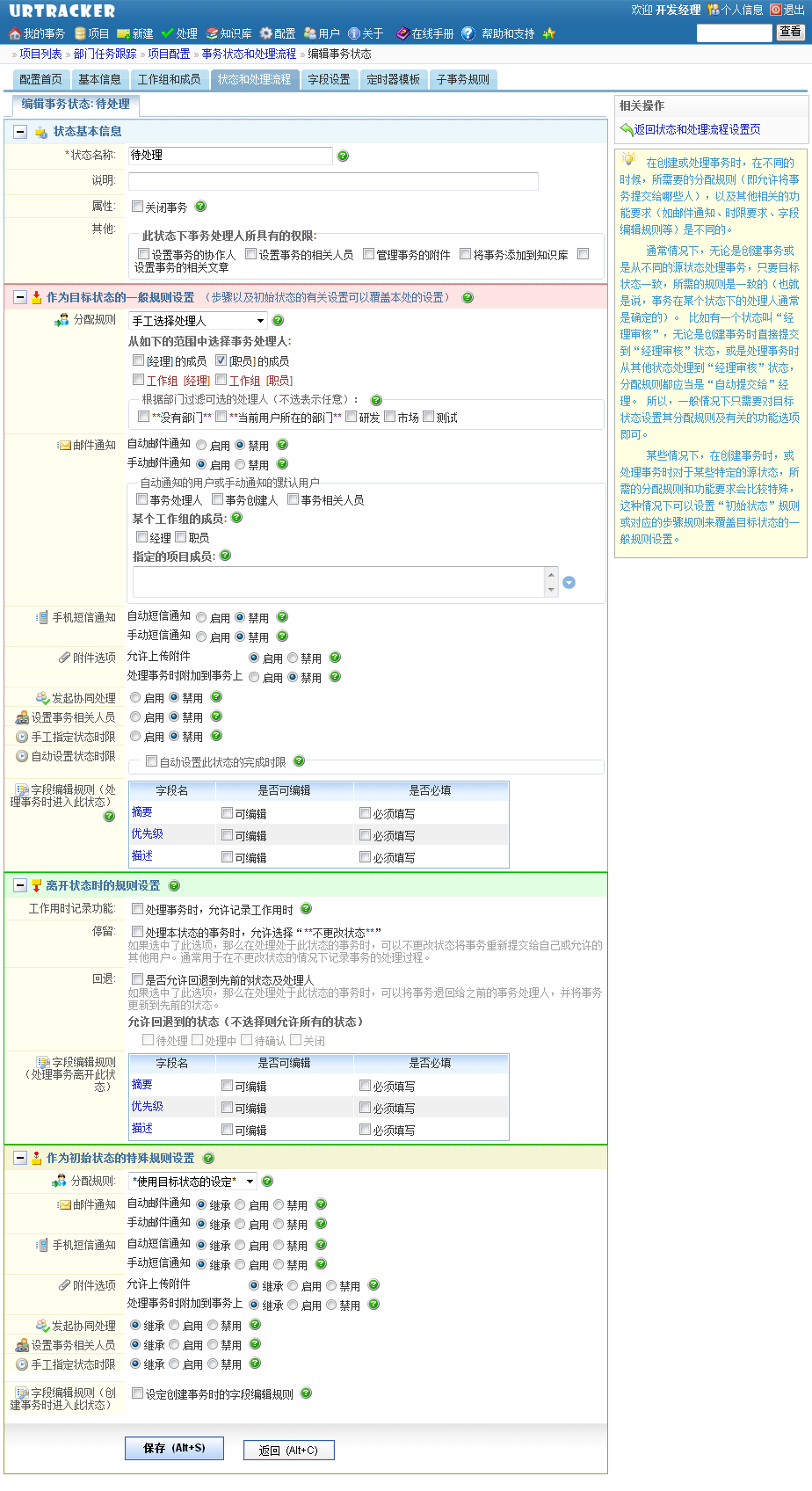This screenshot has width=812, height=1491.
Task: Click the 配置 gear icon
Action: point(266,33)
